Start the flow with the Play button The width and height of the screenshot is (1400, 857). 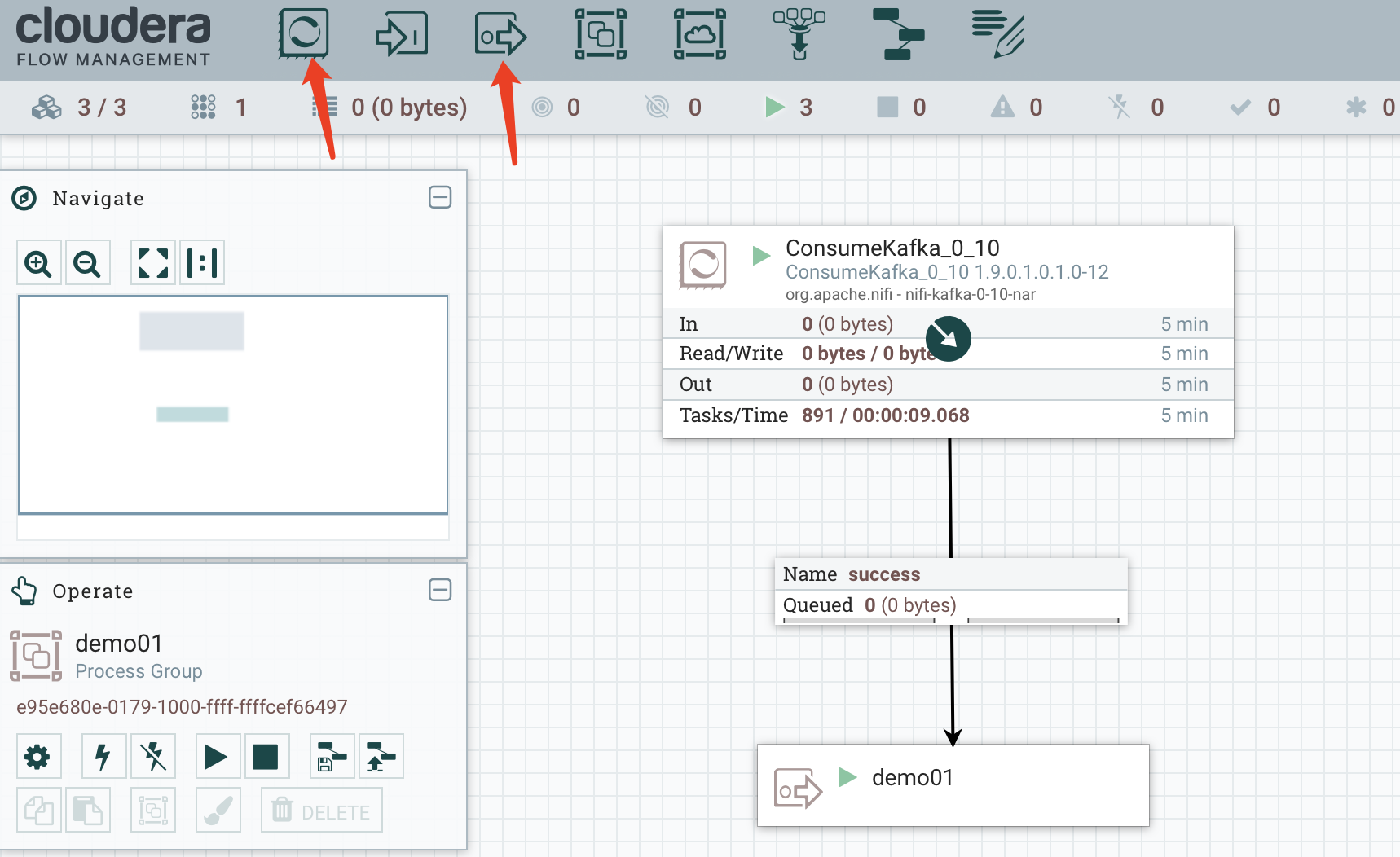[x=218, y=757]
